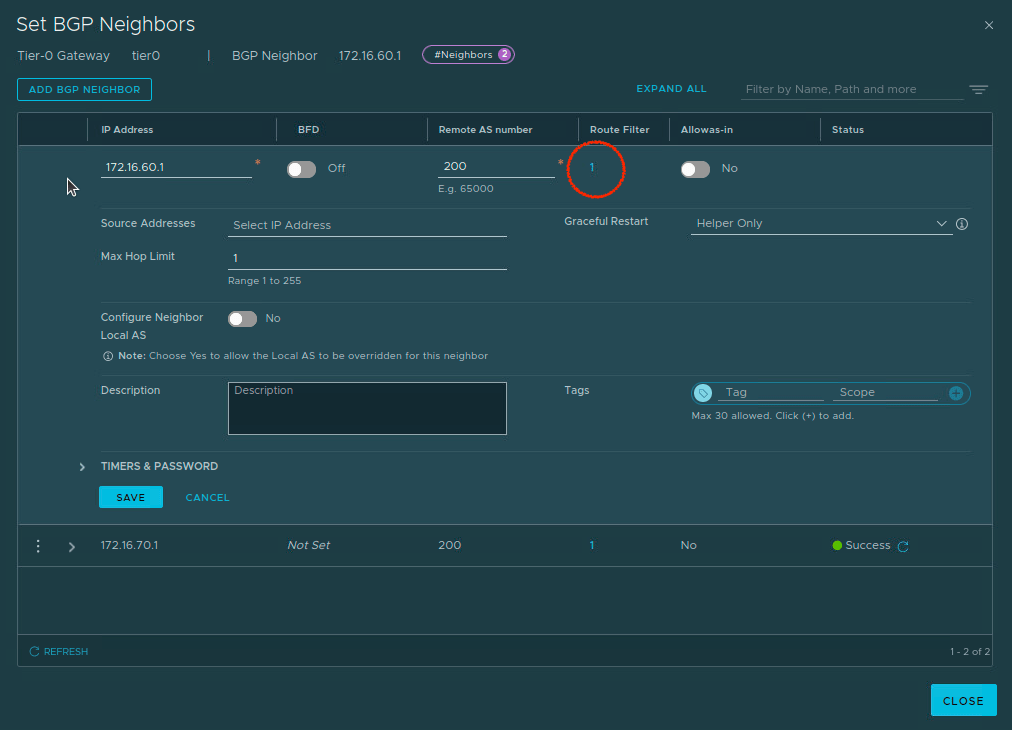This screenshot has height=730, width=1012.
Task: Click the Add BGP Neighbor button
Action: pos(84,90)
